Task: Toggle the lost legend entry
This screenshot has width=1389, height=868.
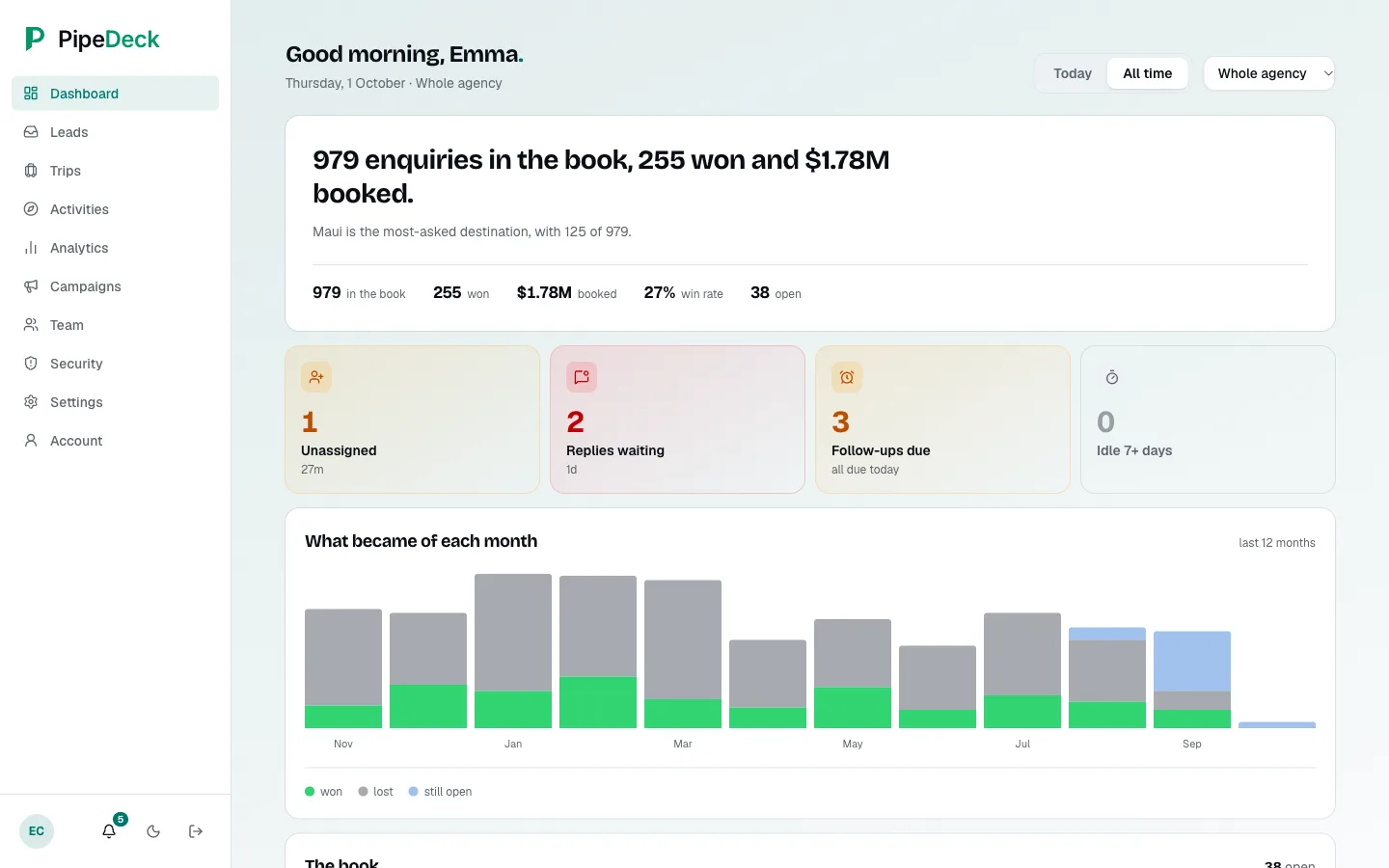Action: [375, 792]
